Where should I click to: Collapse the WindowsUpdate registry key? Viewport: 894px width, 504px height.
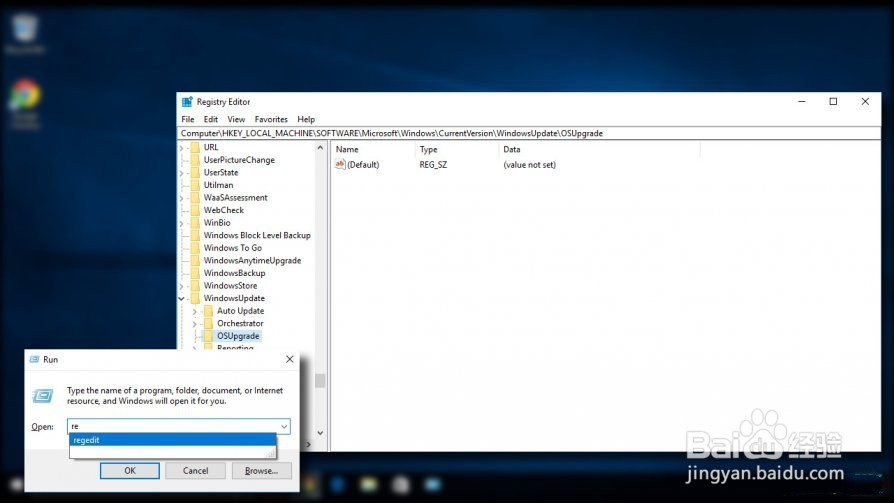point(182,298)
